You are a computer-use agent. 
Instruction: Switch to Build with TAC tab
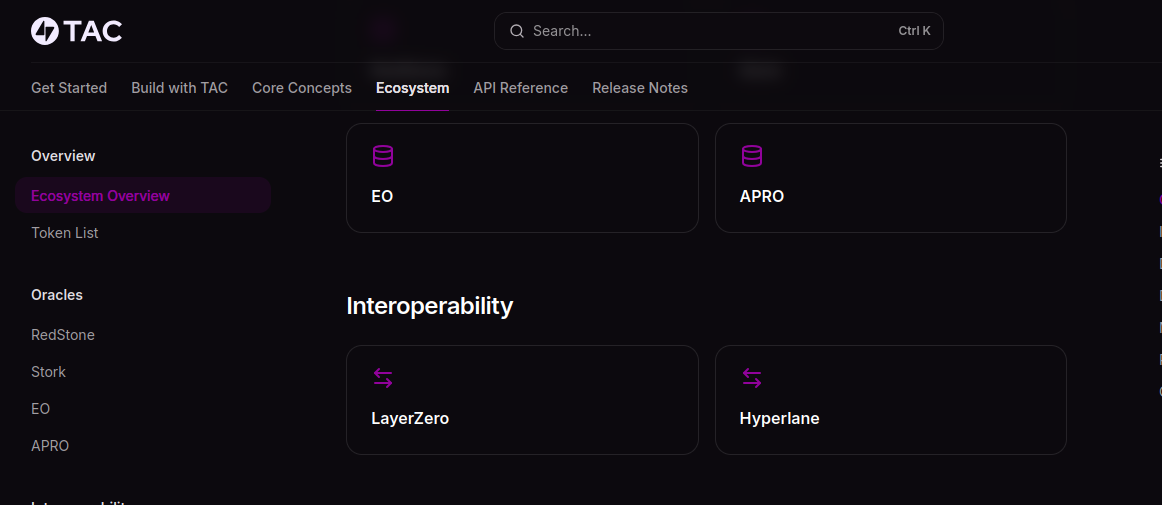pos(179,88)
